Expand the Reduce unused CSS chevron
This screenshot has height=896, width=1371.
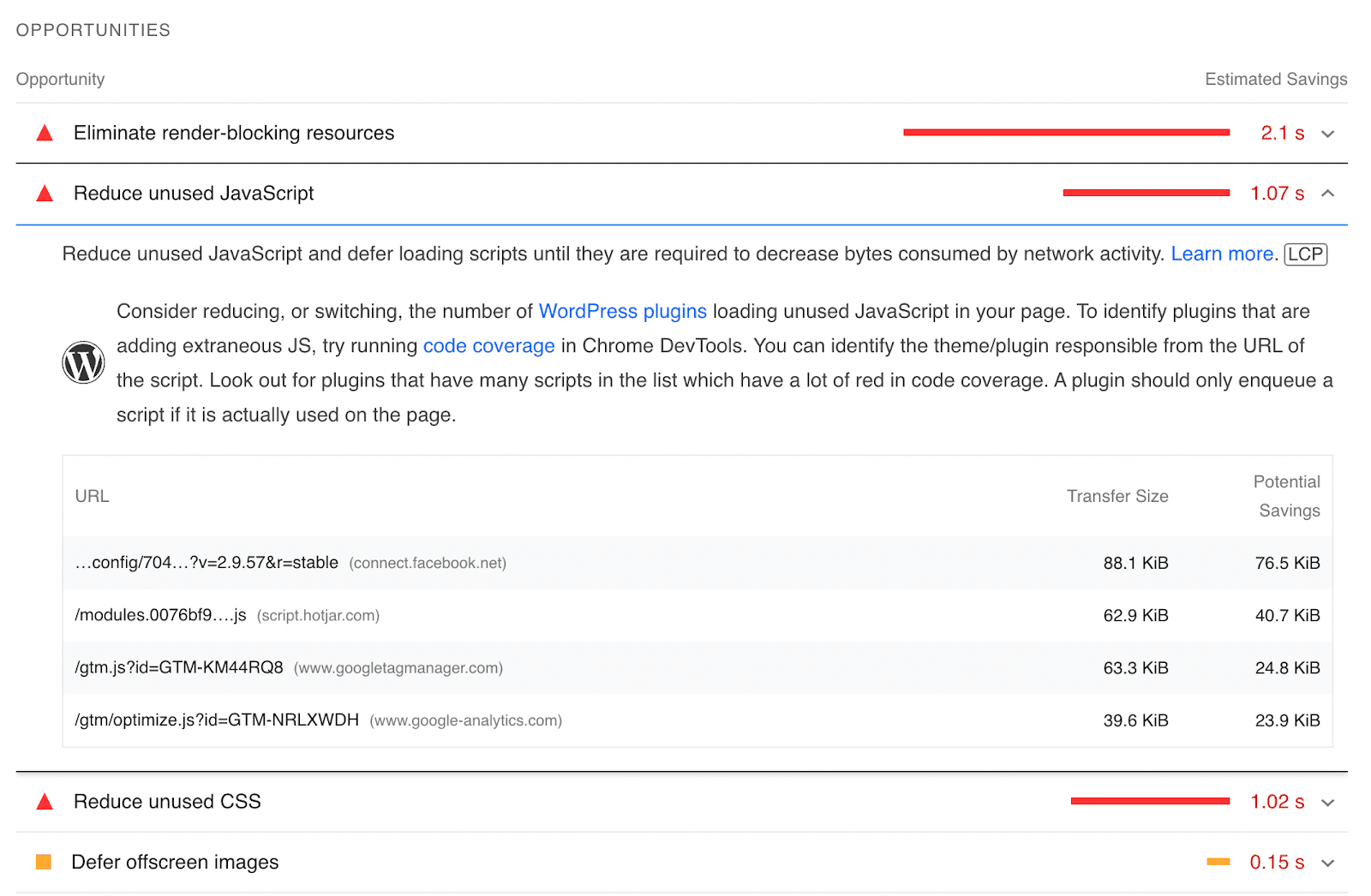coord(1328,803)
